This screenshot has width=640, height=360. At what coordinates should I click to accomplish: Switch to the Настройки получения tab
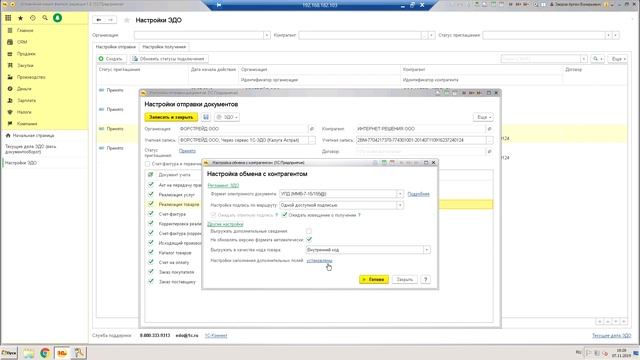tap(164, 47)
